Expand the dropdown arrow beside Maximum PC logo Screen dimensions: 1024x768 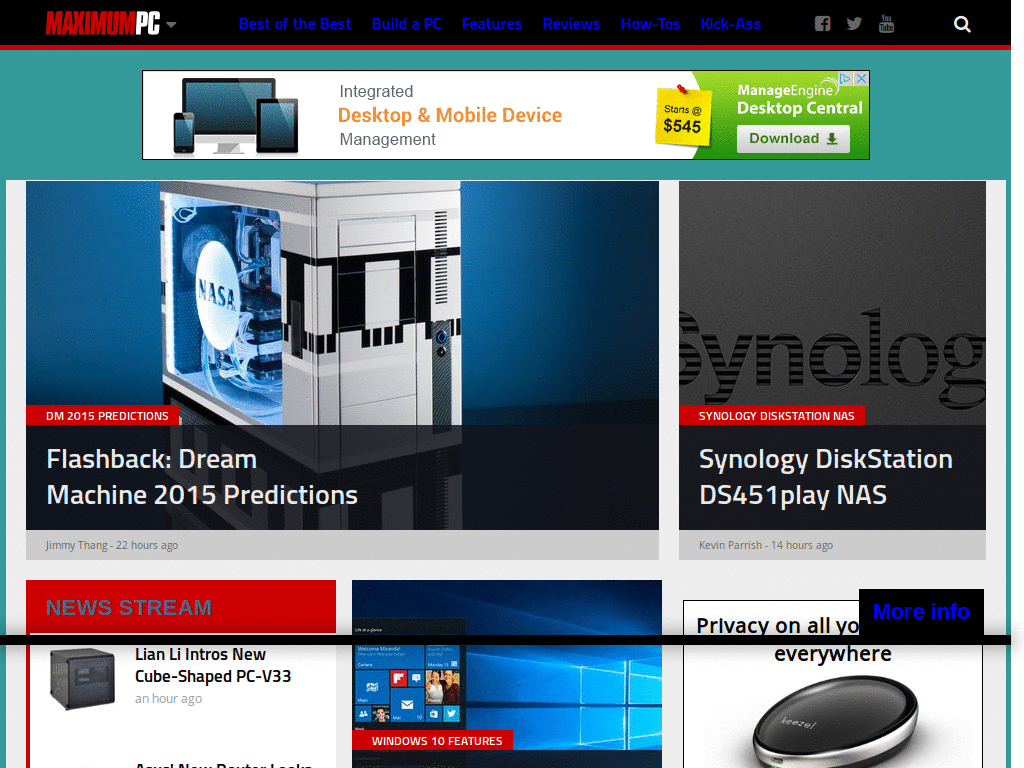pos(171,25)
